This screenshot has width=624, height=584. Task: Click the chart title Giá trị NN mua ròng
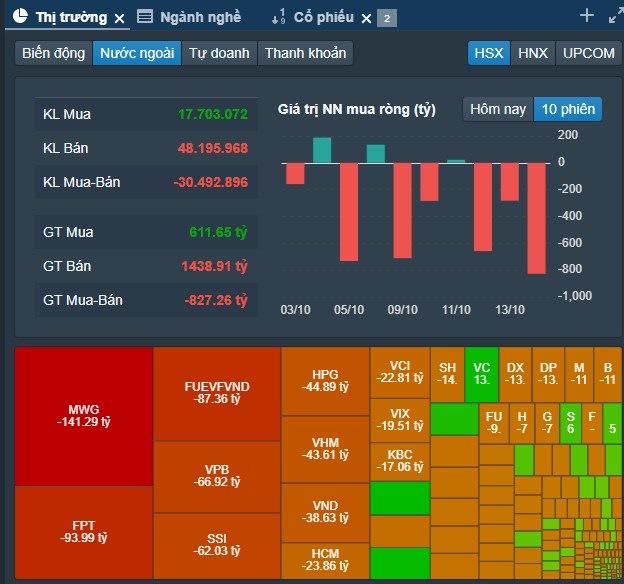coord(357,109)
